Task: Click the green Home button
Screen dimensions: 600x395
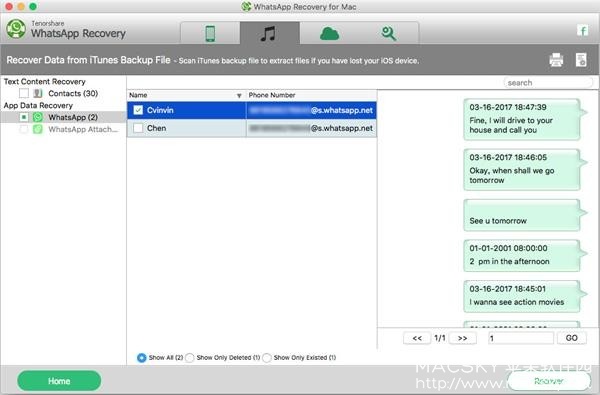Action: click(59, 381)
